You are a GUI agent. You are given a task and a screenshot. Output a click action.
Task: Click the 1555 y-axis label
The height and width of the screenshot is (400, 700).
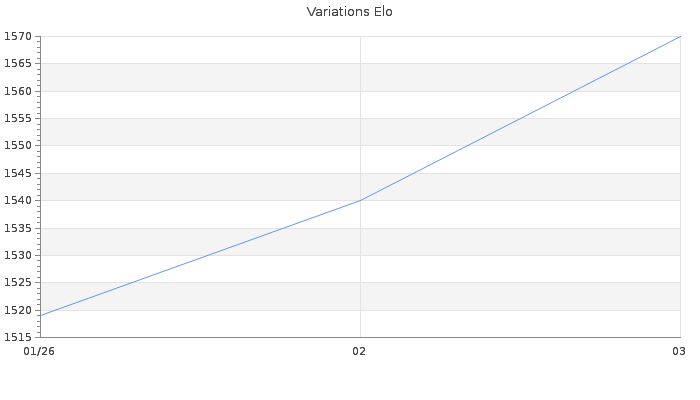click(19, 118)
